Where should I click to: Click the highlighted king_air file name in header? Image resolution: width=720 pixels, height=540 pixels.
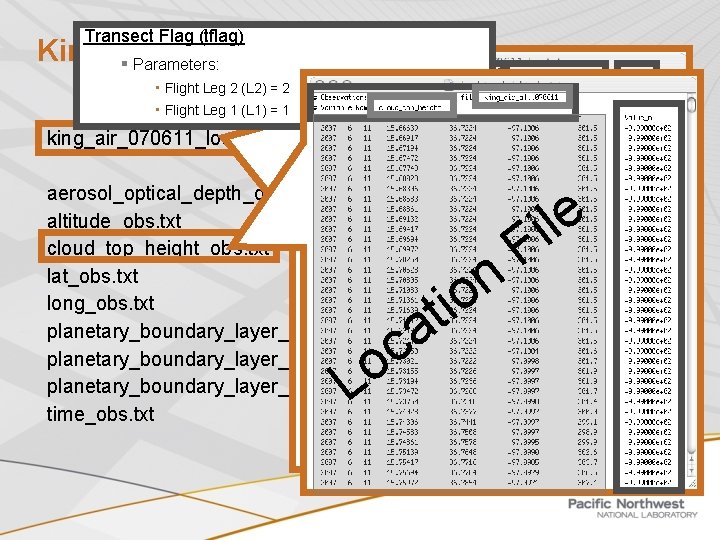click(x=522, y=97)
